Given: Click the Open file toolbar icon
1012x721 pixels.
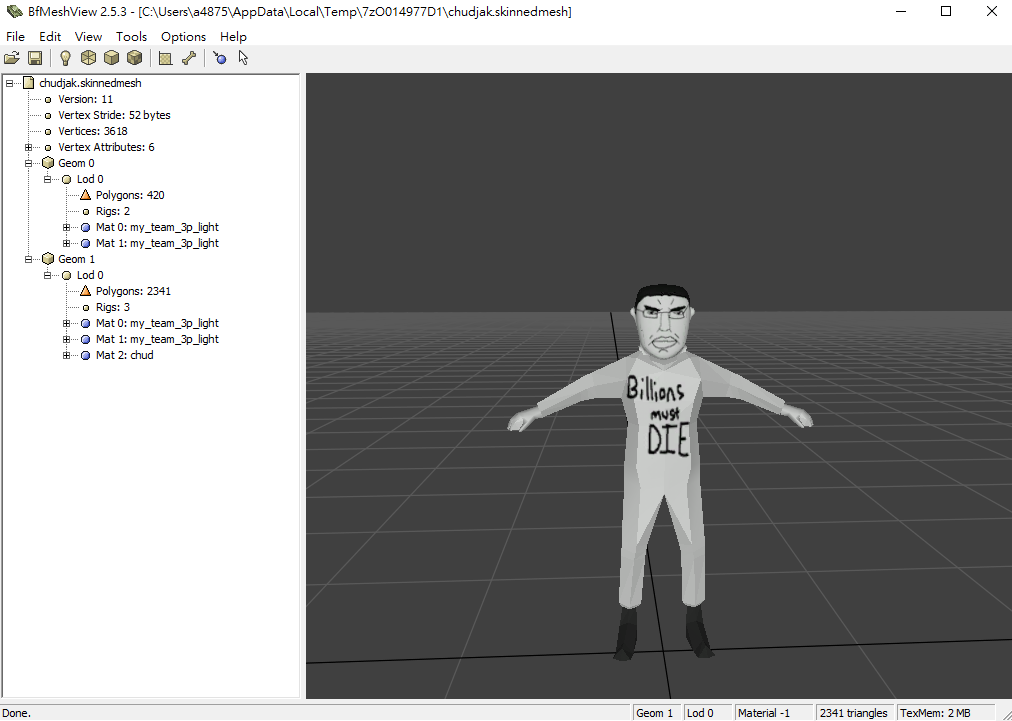Looking at the screenshot, I should [x=12, y=58].
